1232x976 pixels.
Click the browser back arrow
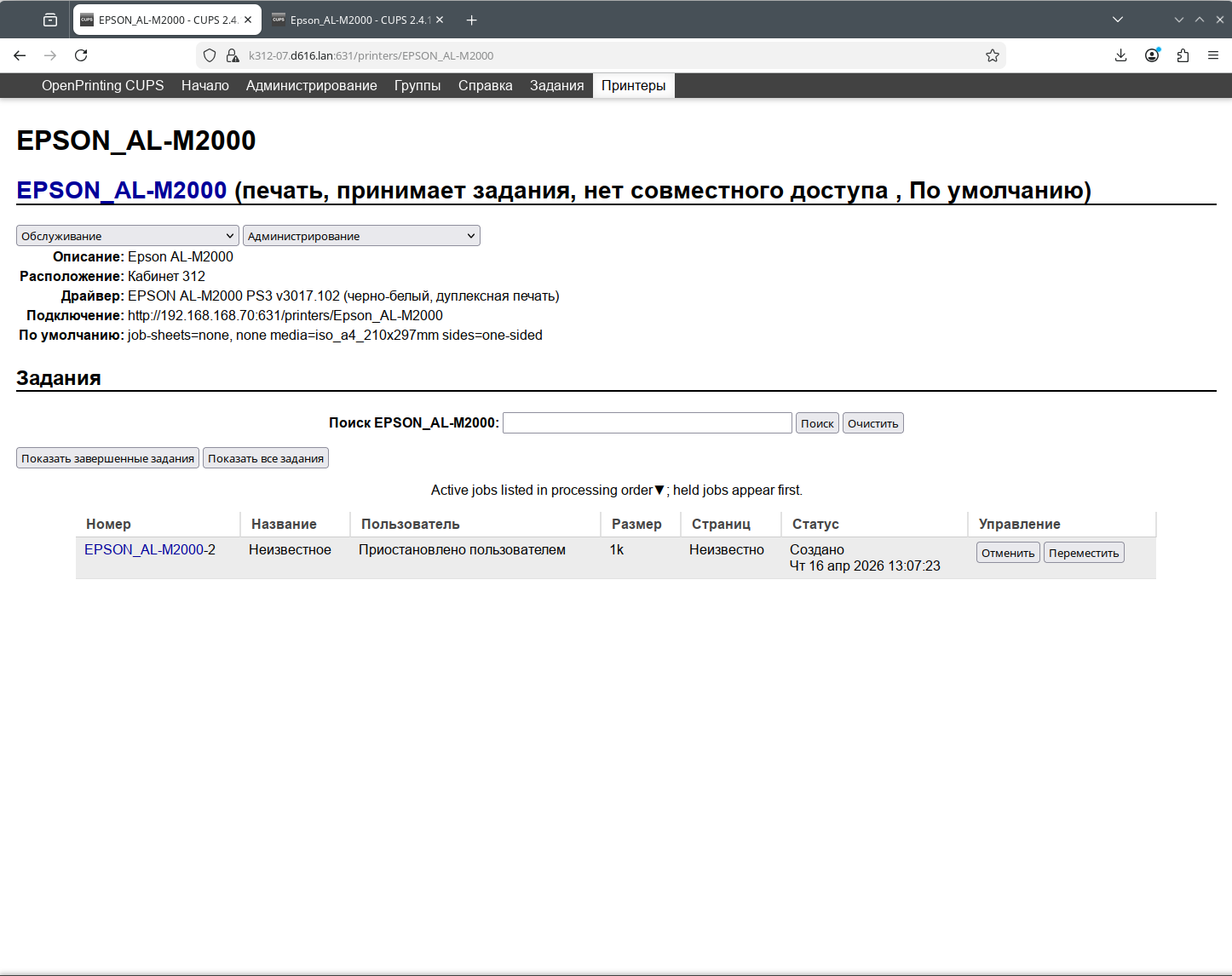click(20, 55)
